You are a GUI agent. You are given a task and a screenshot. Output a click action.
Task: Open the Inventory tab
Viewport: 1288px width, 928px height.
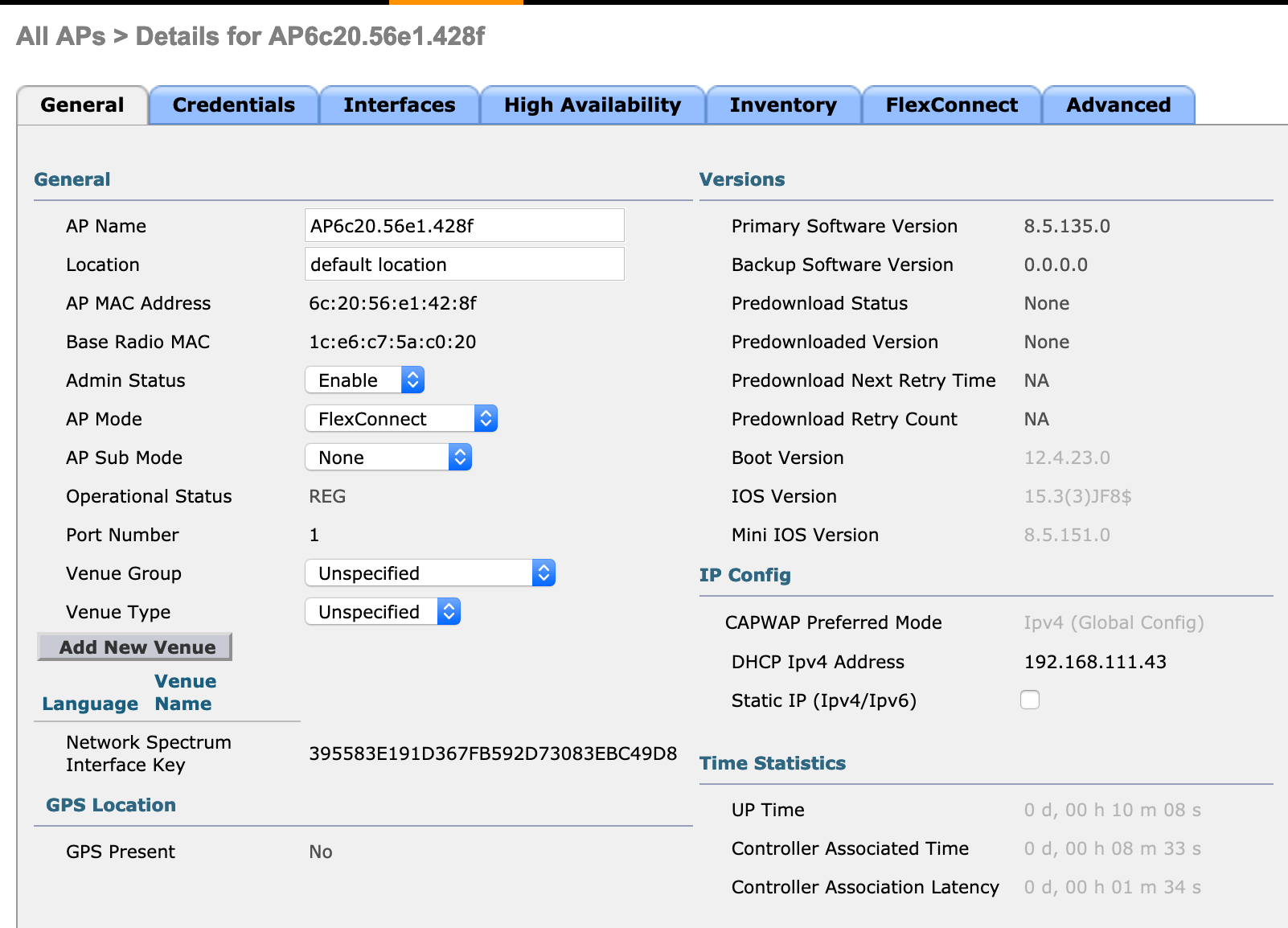coord(782,105)
